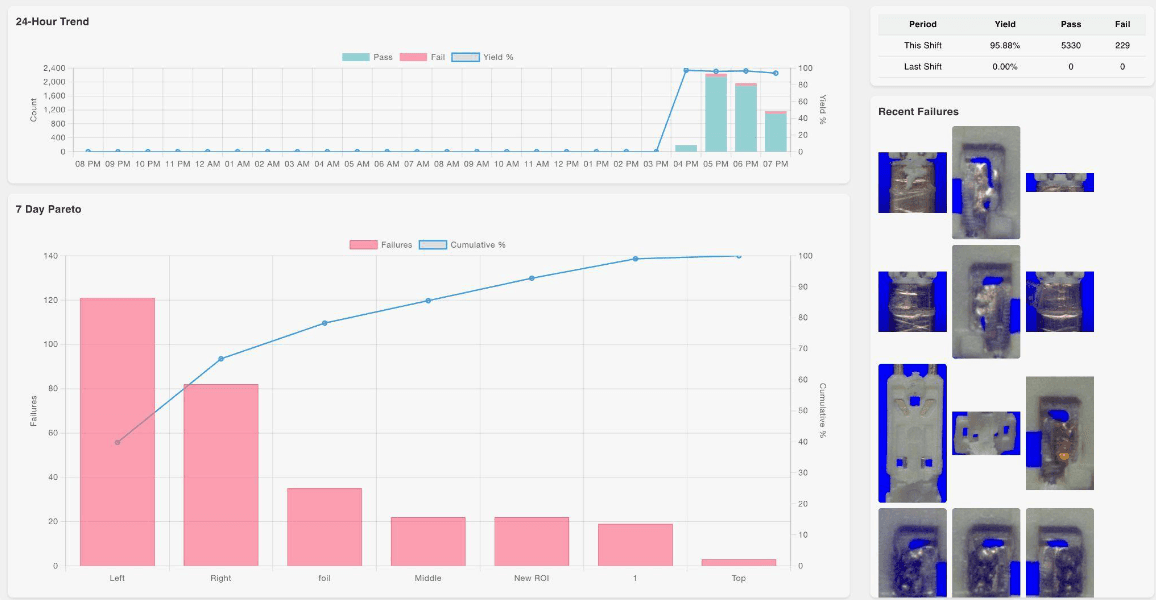Image resolution: width=1156 pixels, height=600 pixels.
Task: Select the Right bar on the Pareto chart
Action: pos(219,470)
